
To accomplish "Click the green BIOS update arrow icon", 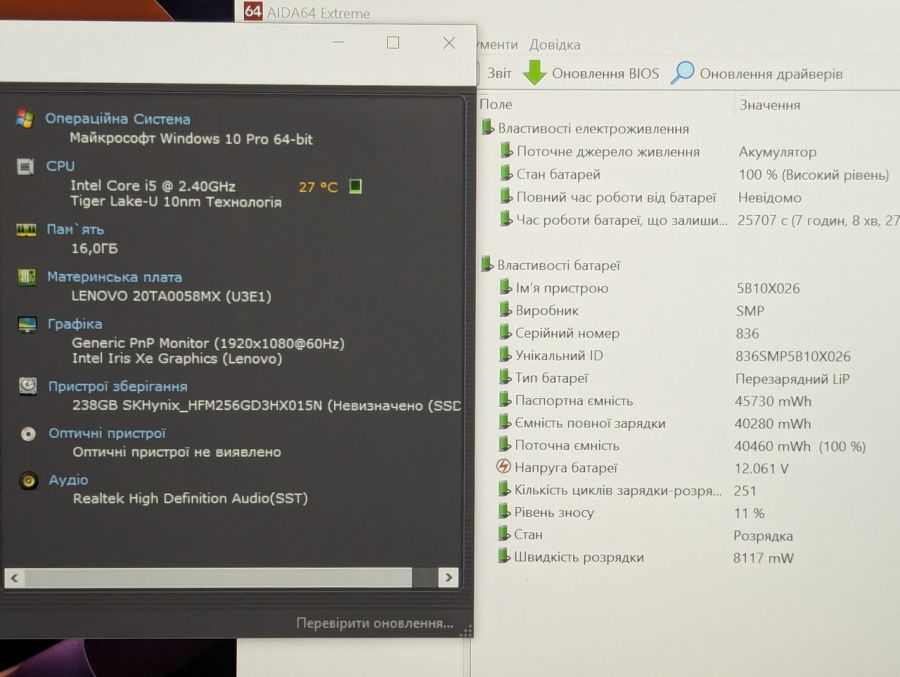I will pos(534,73).
